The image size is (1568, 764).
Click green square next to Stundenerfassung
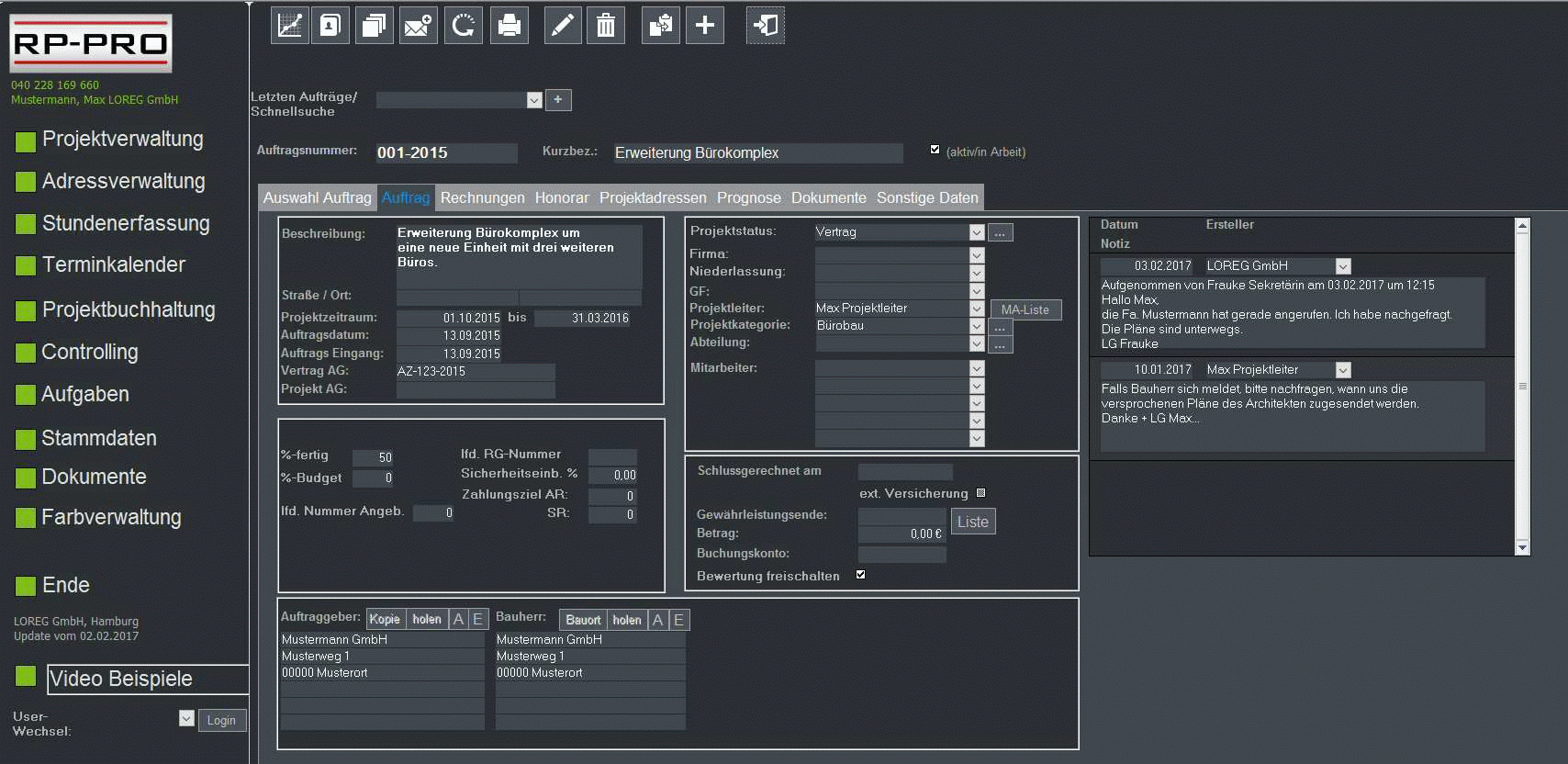(26, 224)
